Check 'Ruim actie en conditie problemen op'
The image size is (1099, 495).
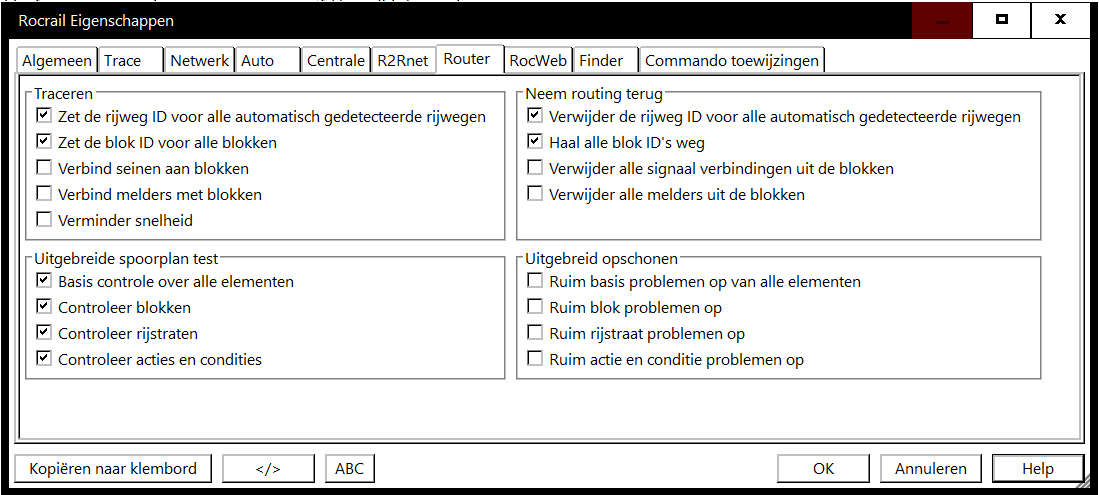(535, 360)
